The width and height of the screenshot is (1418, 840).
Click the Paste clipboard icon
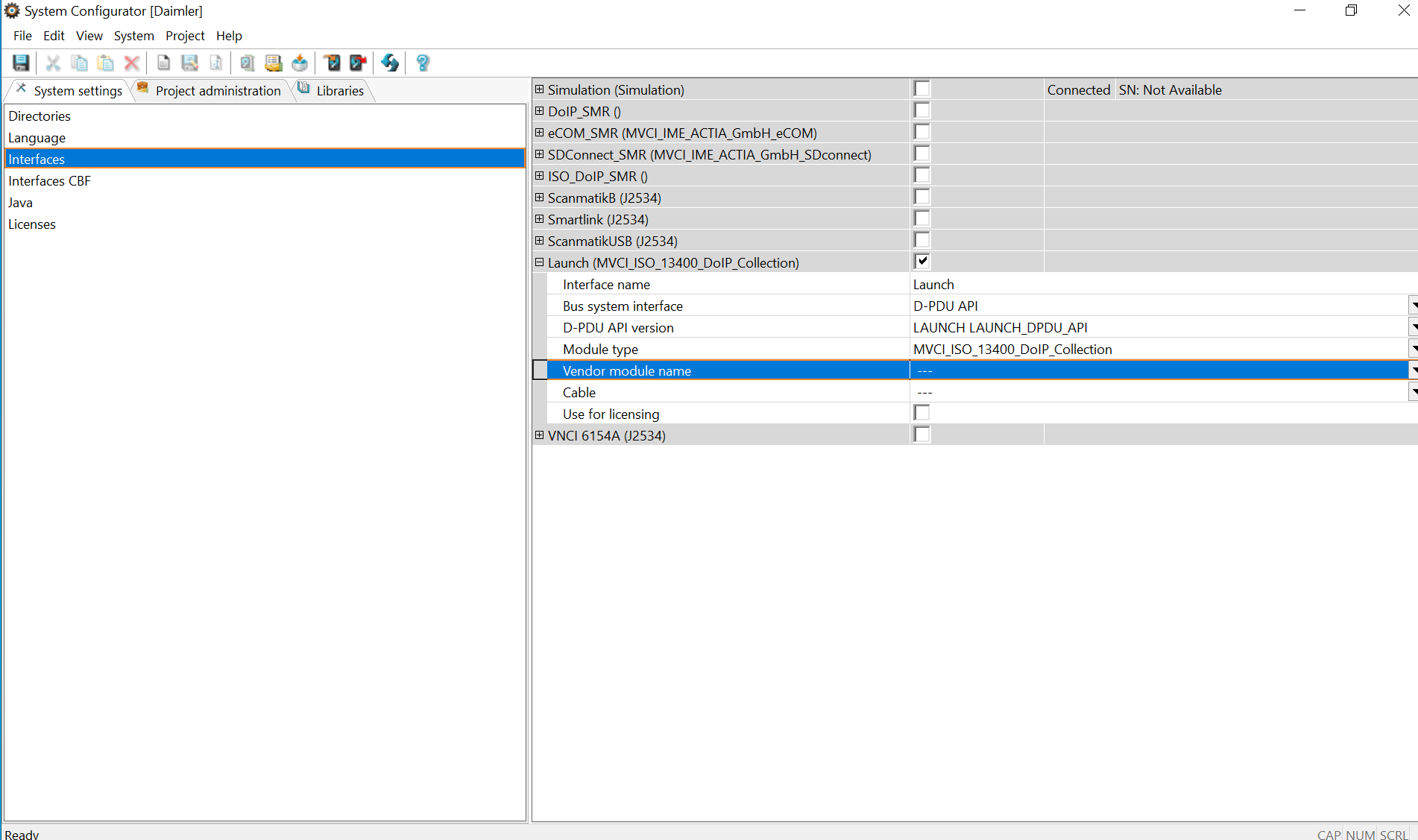click(106, 63)
